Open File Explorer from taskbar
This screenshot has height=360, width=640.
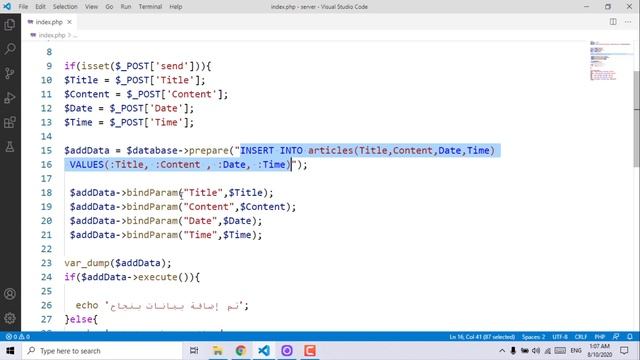(x=218, y=351)
